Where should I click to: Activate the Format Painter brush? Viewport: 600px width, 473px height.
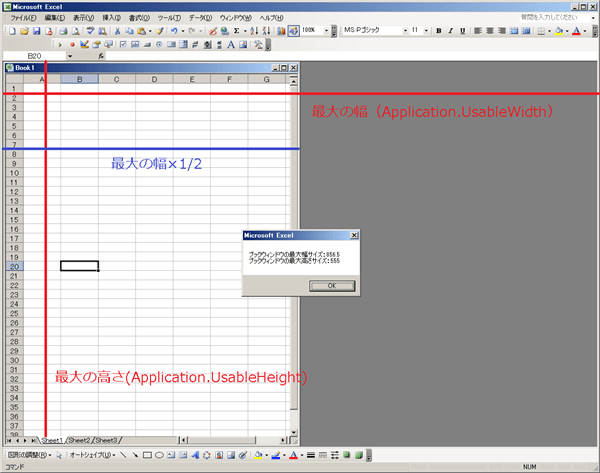click(160, 31)
